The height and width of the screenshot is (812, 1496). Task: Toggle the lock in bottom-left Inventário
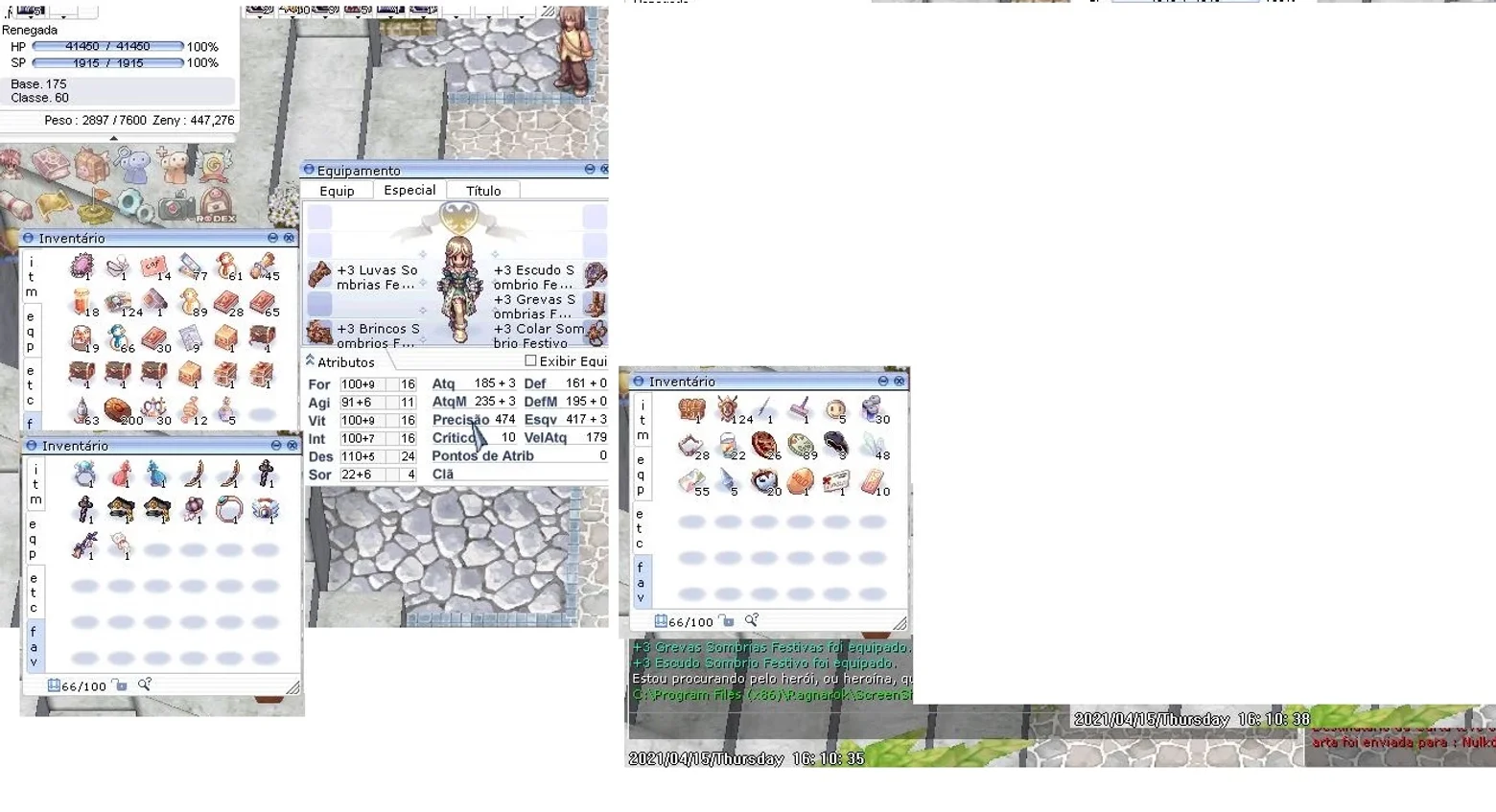120,684
